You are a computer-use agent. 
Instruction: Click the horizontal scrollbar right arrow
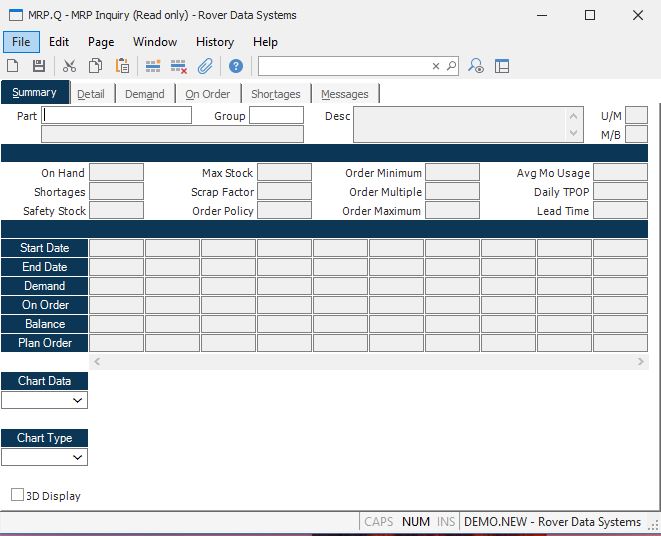pyautogui.click(x=642, y=362)
